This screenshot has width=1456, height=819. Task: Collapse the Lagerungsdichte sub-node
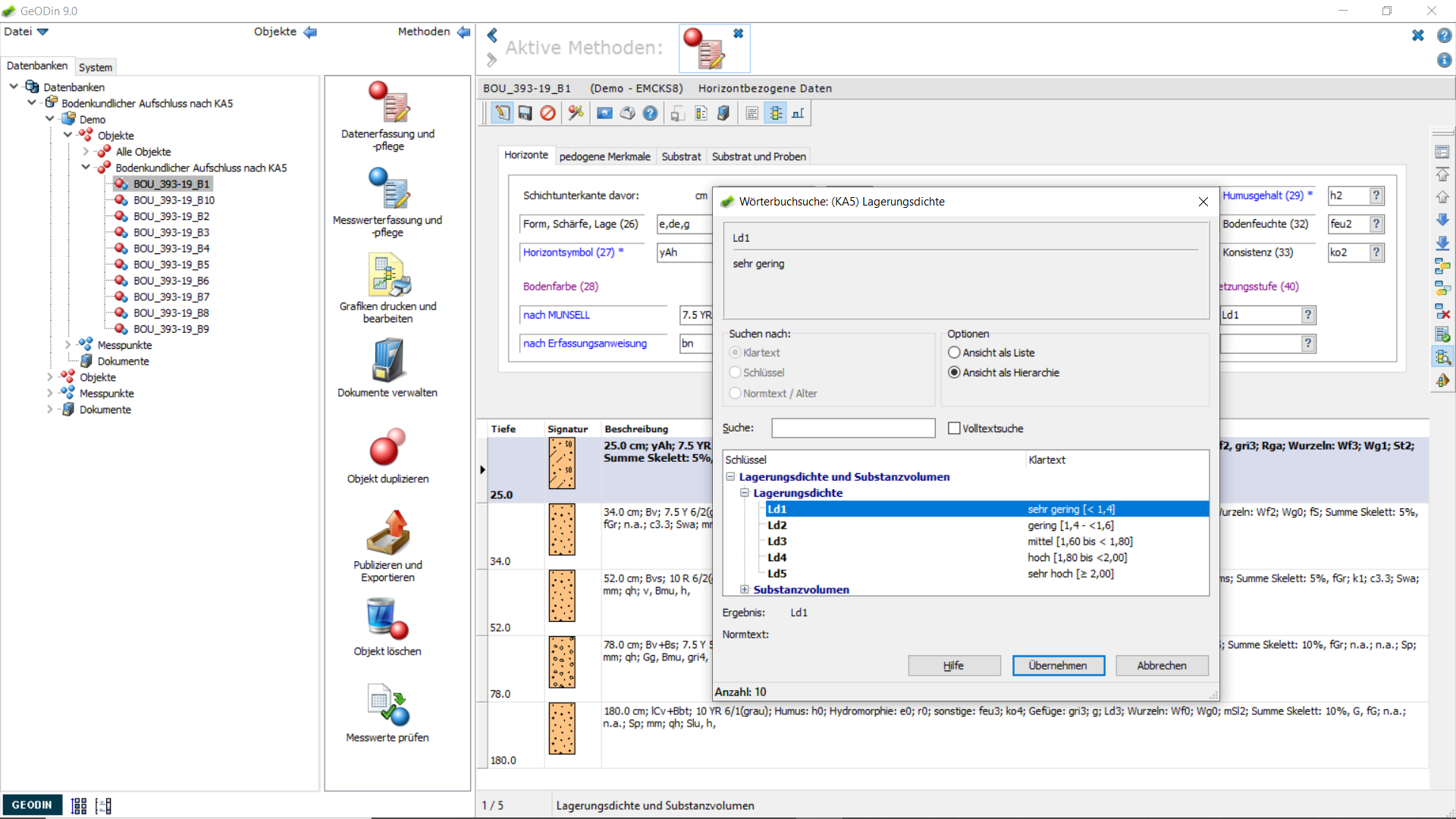(x=745, y=493)
